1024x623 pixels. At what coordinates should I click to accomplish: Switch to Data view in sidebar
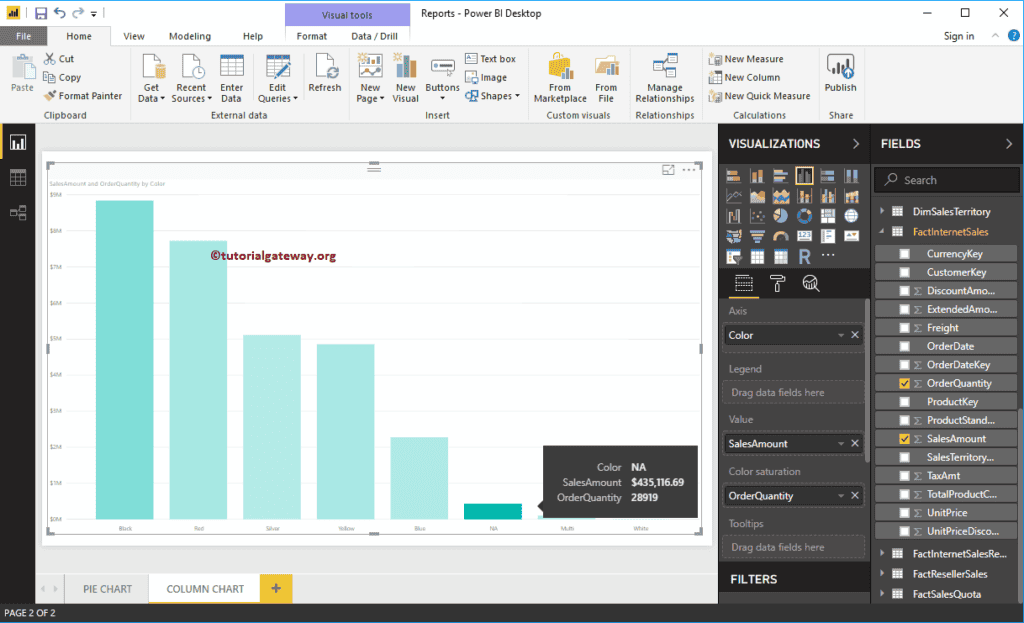click(x=18, y=178)
